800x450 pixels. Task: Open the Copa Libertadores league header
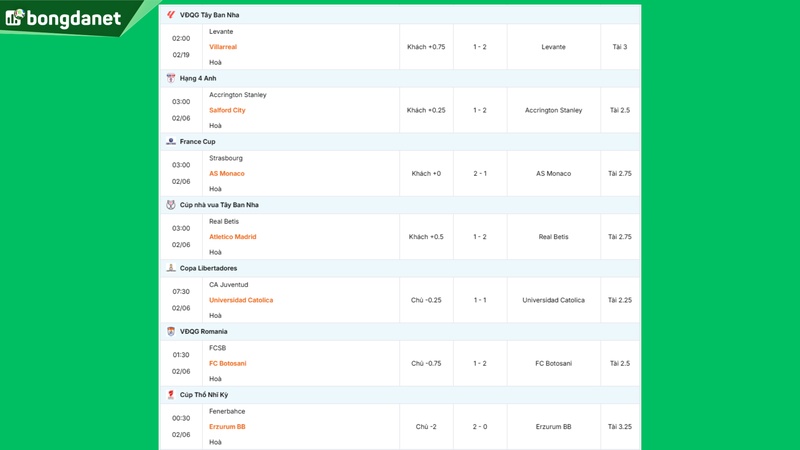pyautogui.click(x=208, y=268)
